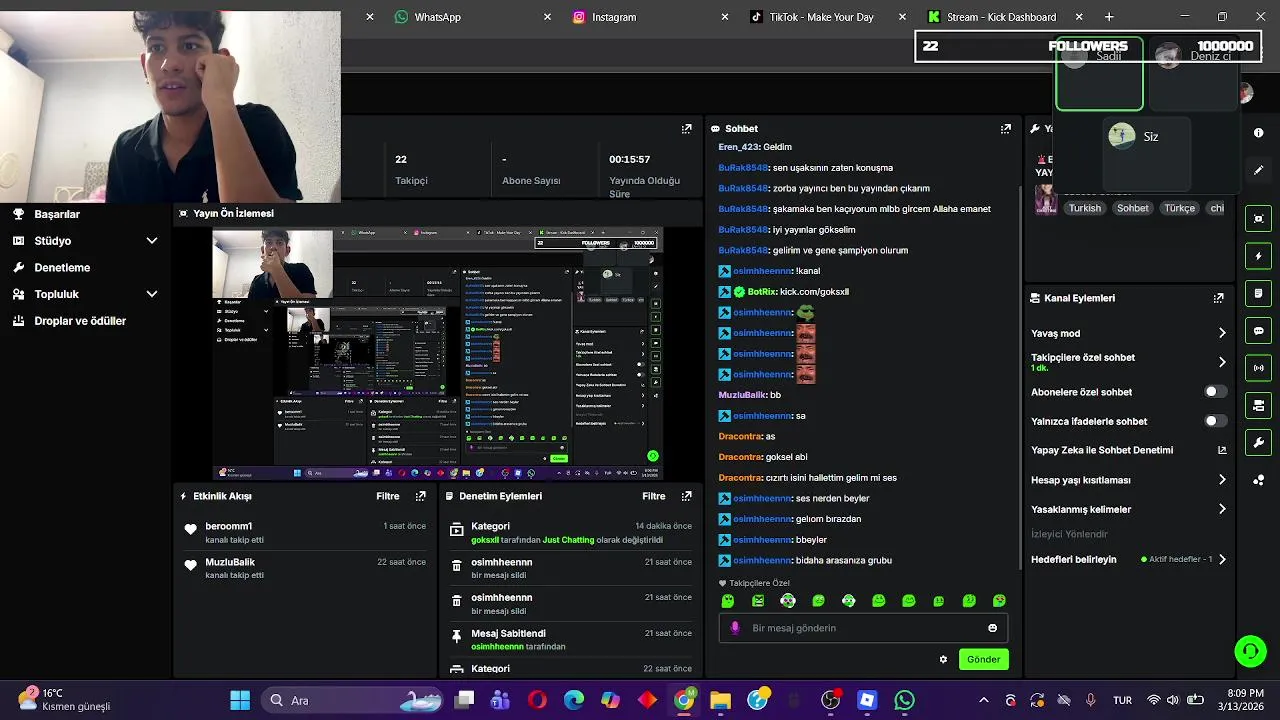Click the Turkish tag chip
The height and width of the screenshot is (720, 1280).
(x=1084, y=208)
